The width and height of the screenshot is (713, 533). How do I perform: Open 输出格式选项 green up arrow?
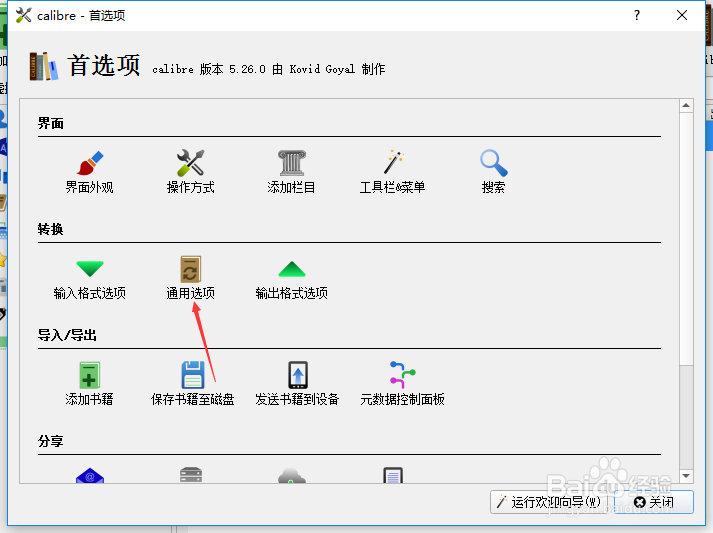(291, 269)
